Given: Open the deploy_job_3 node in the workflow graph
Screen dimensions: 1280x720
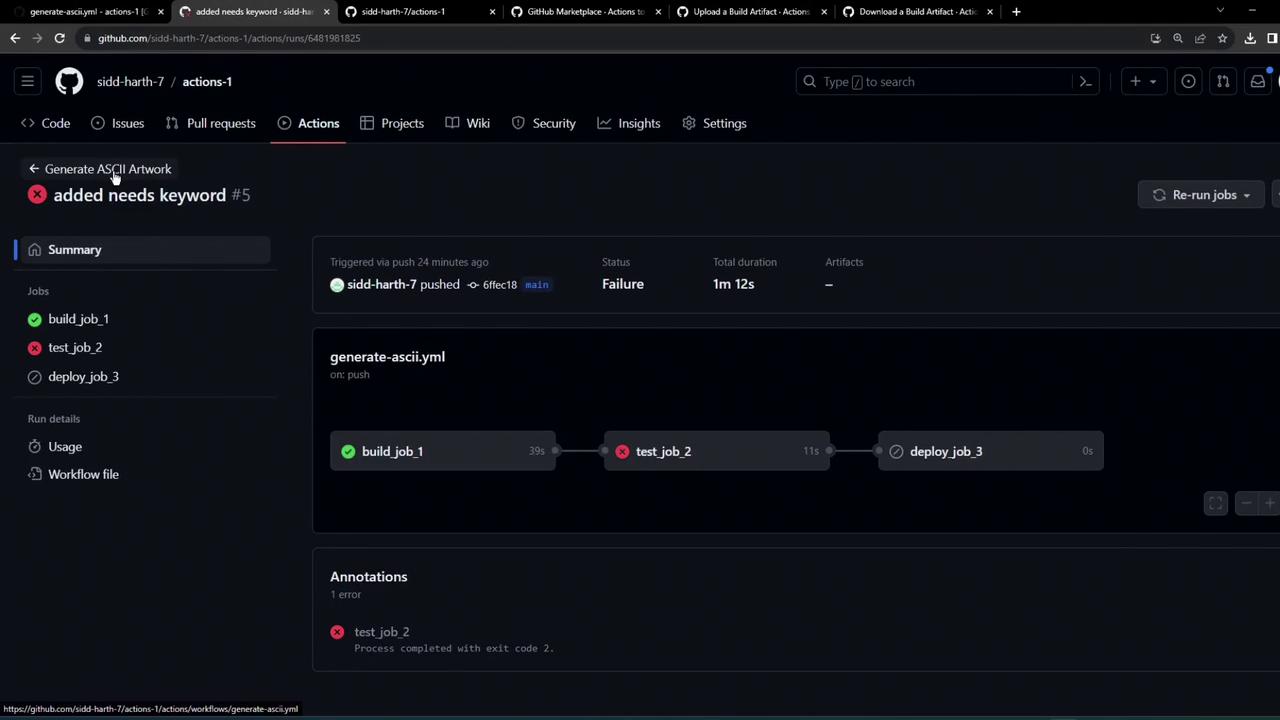Looking at the screenshot, I should (x=991, y=452).
